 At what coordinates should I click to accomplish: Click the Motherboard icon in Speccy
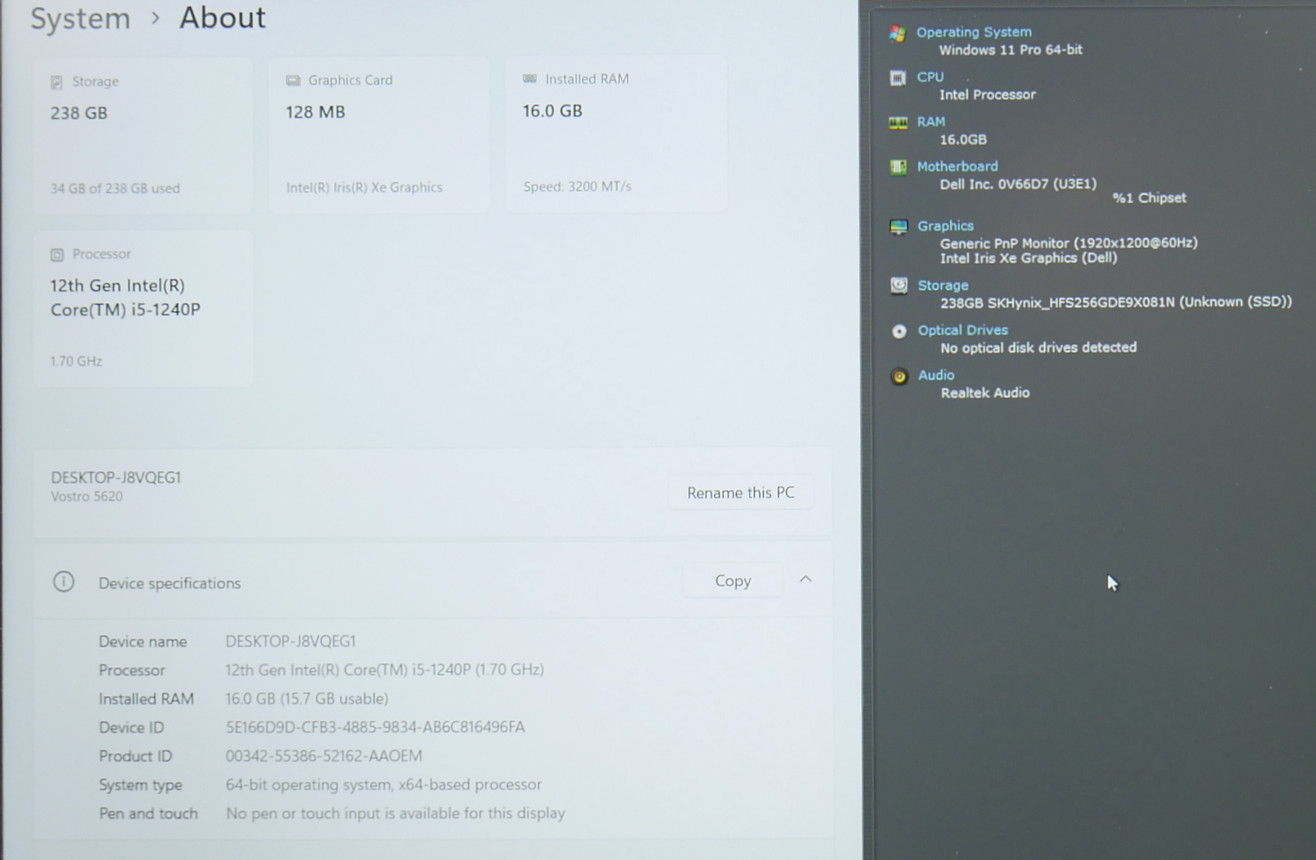pyautogui.click(x=898, y=167)
